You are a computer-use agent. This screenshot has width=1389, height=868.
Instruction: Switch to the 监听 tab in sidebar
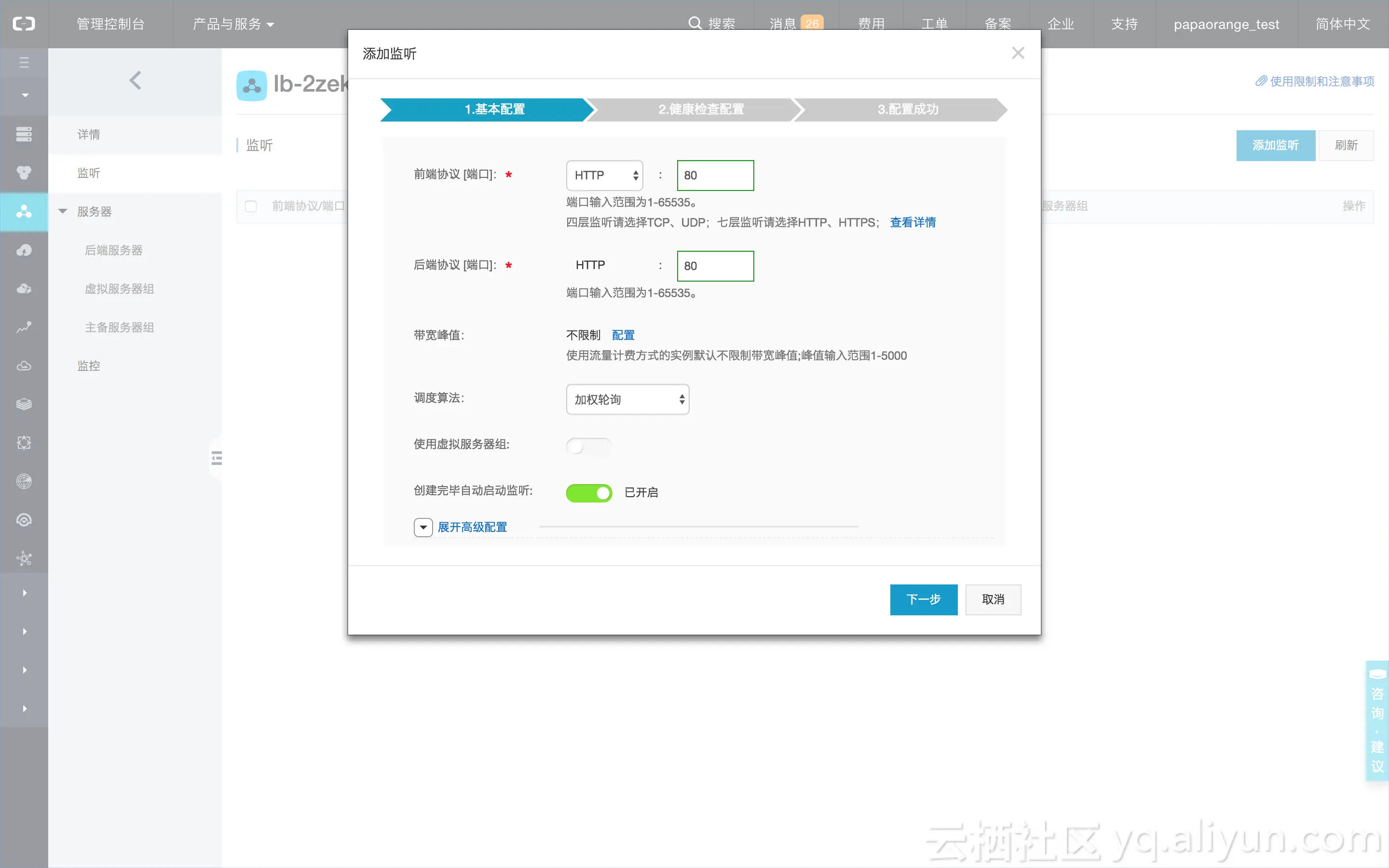[89, 173]
